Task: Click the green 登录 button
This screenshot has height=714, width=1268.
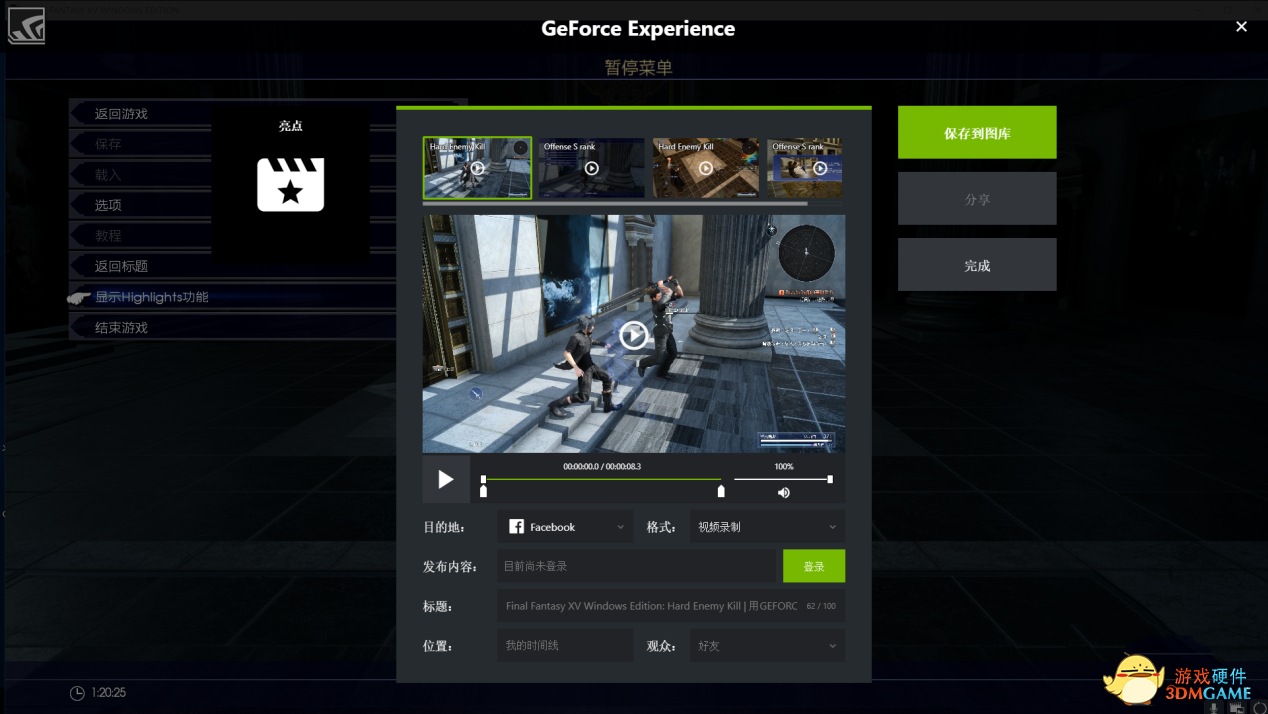Action: (814, 566)
